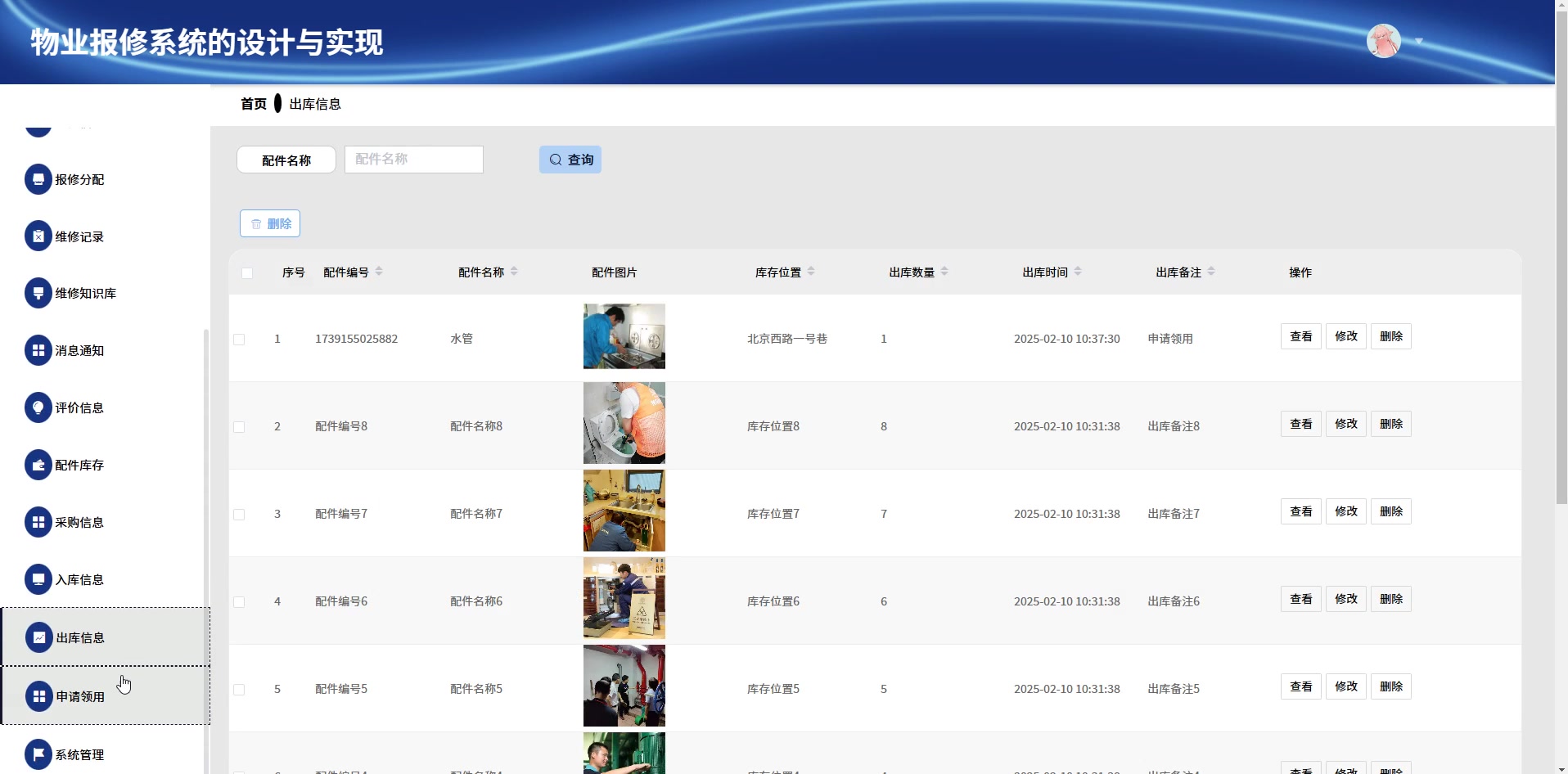Open the 维修记录 menu
The image size is (1568, 774).
pyautogui.click(x=105, y=236)
